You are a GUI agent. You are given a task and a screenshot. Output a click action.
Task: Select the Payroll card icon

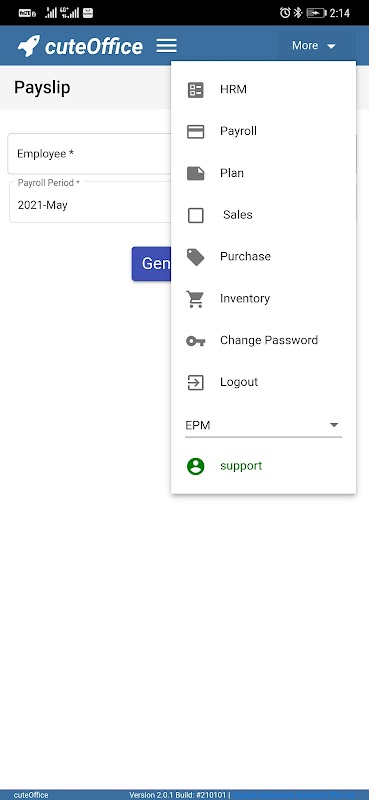195,132
